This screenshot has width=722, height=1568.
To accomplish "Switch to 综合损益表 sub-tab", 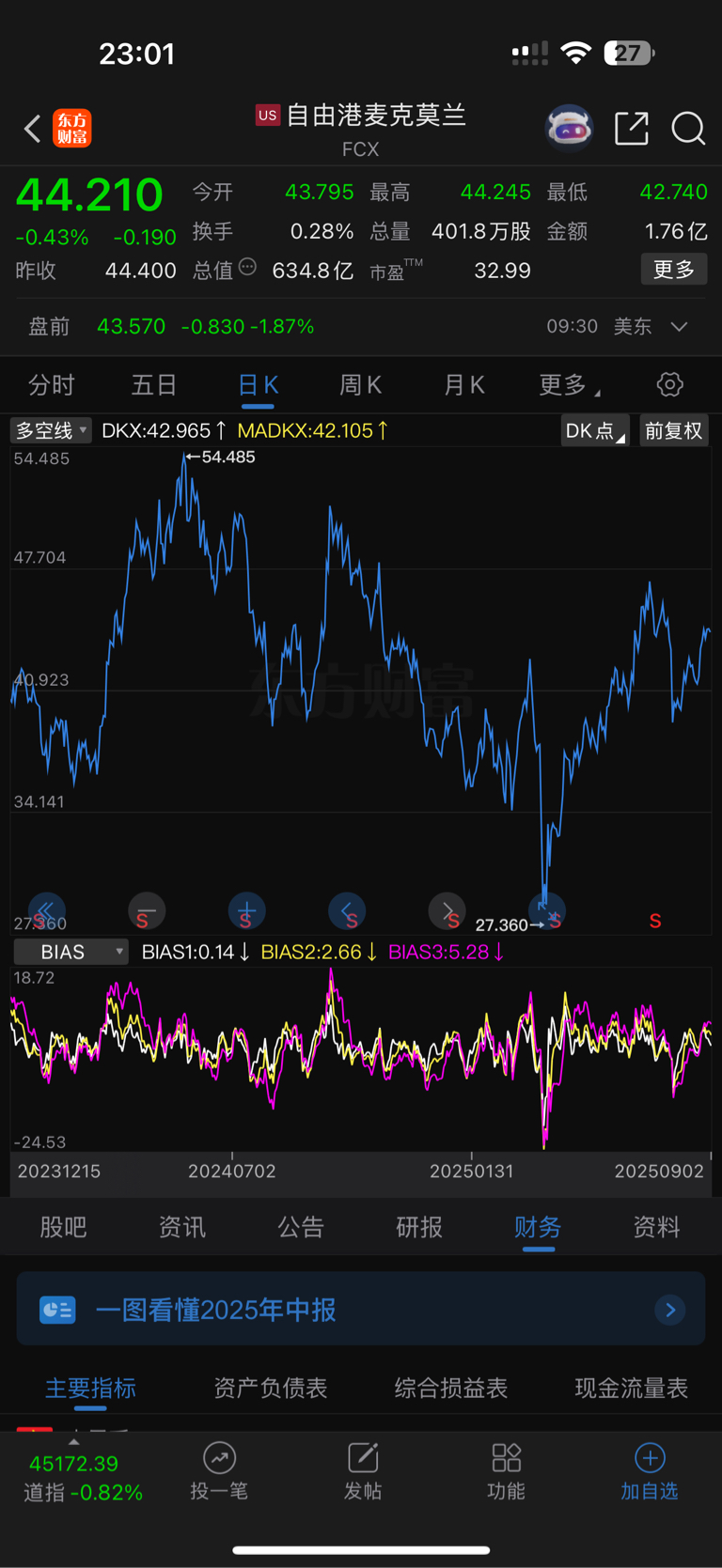I will coord(451,1388).
